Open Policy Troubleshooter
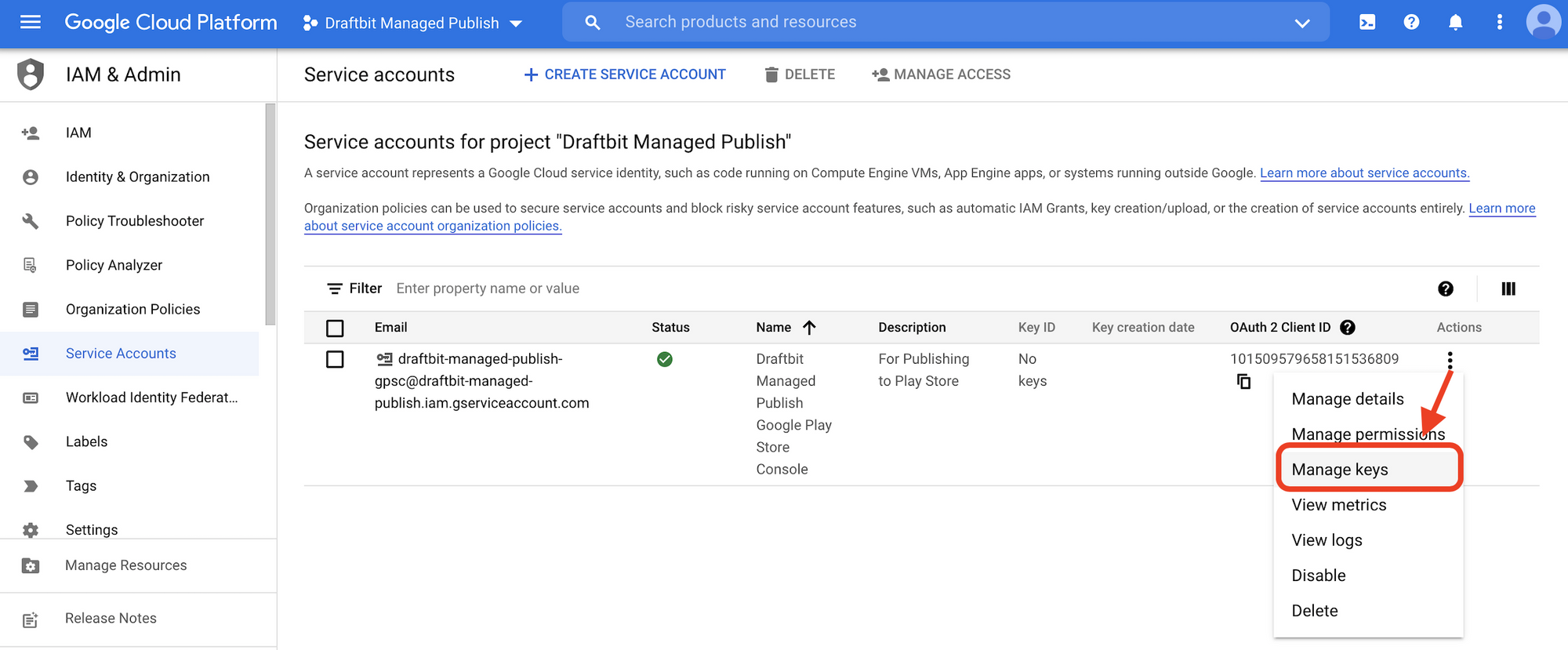Viewport: 1568px width, 650px height. coord(135,221)
